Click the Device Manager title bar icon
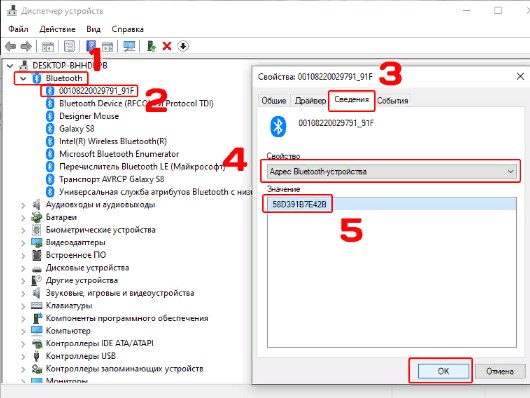 pos(11,10)
